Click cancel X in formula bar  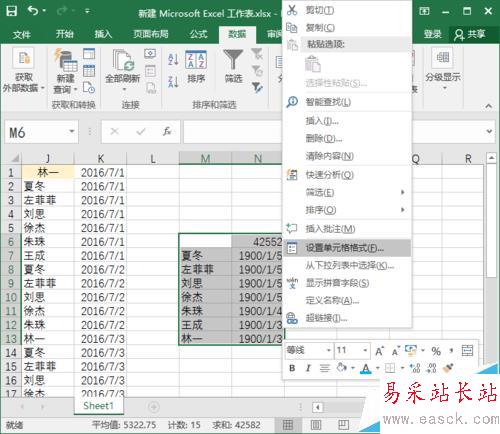click(114, 131)
